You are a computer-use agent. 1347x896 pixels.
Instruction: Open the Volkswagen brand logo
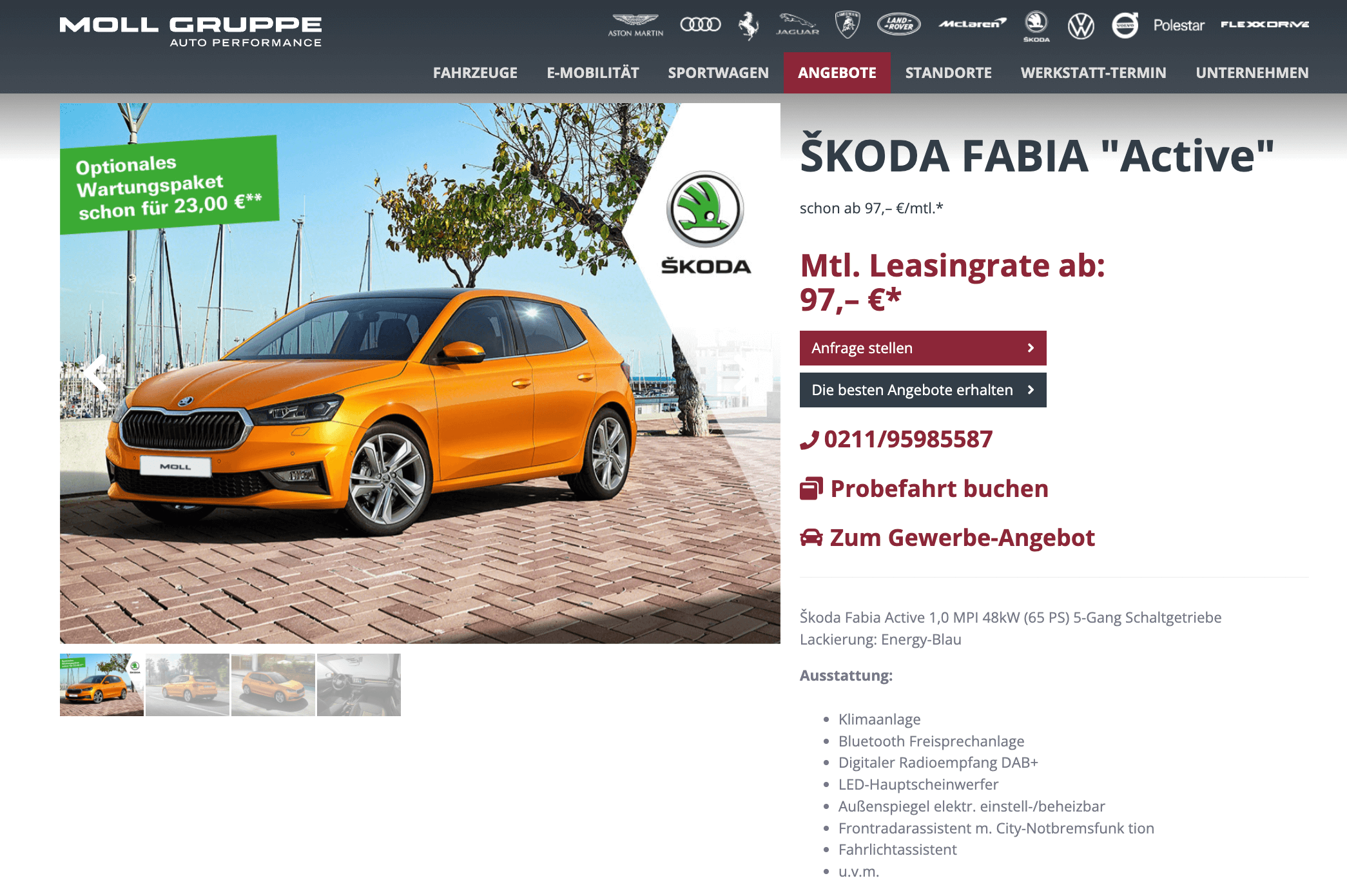(x=1081, y=26)
